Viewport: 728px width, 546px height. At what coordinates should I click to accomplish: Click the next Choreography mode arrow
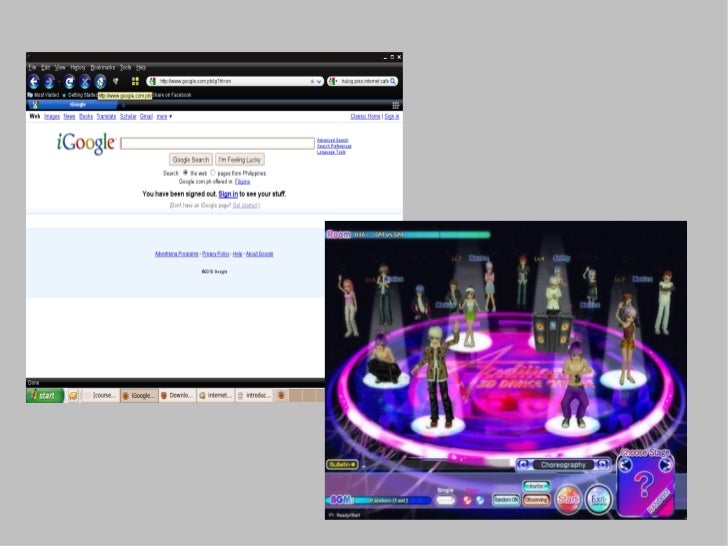(x=603, y=465)
